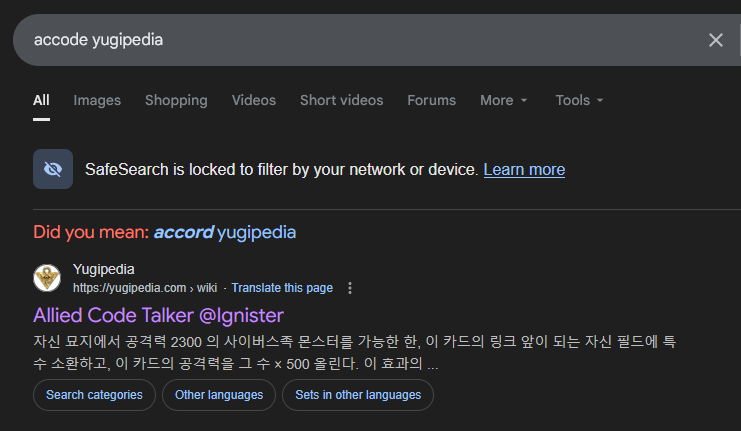Open the 'Allied Code Talker @Ignister' result
The height and width of the screenshot is (431, 741).
(159, 315)
